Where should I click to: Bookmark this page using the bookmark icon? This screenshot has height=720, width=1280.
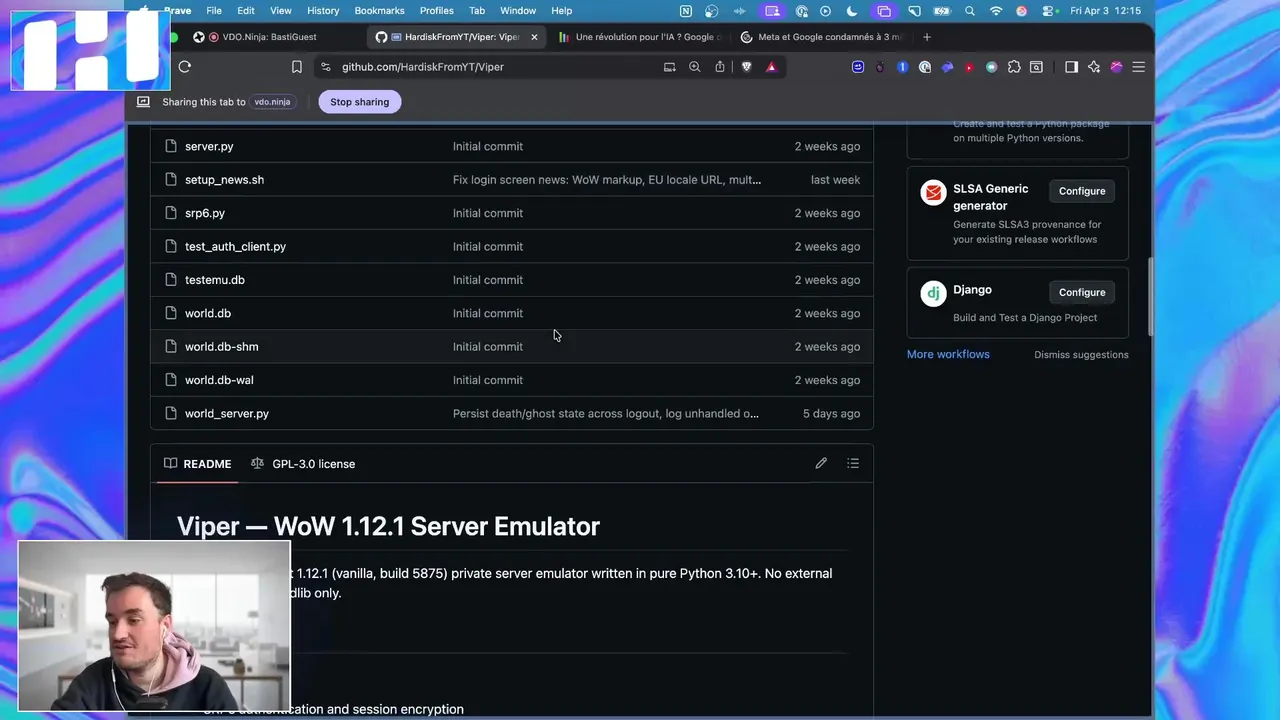(x=297, y=67)
